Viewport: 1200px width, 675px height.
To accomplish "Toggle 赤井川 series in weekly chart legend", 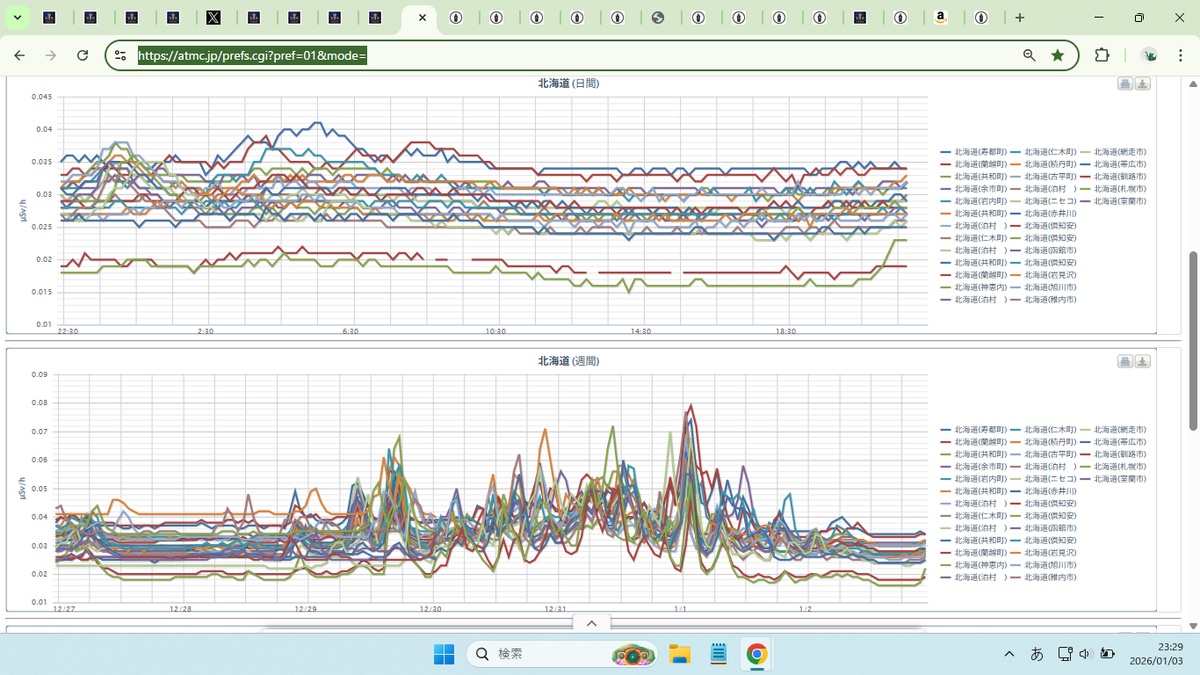I will coord(1043,491).
